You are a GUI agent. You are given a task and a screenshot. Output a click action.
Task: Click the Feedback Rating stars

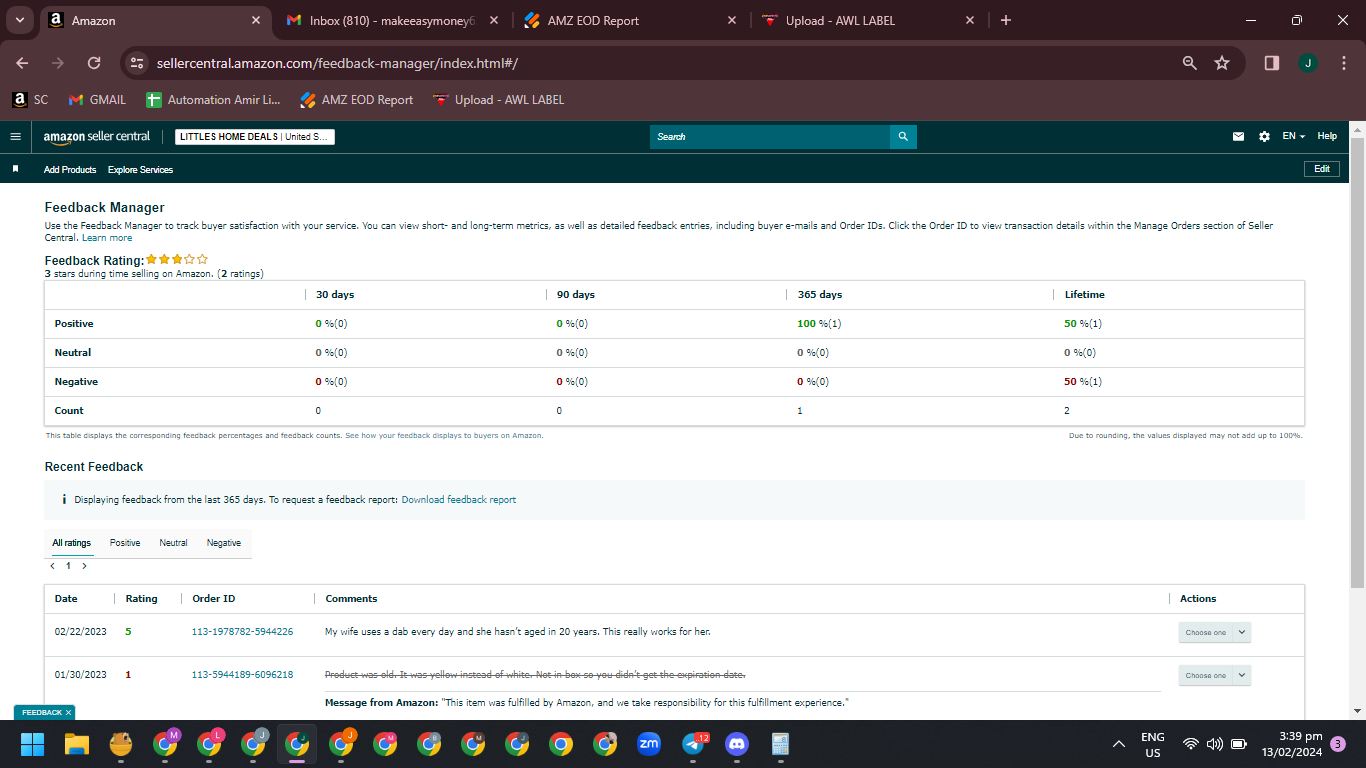(177, 259)
